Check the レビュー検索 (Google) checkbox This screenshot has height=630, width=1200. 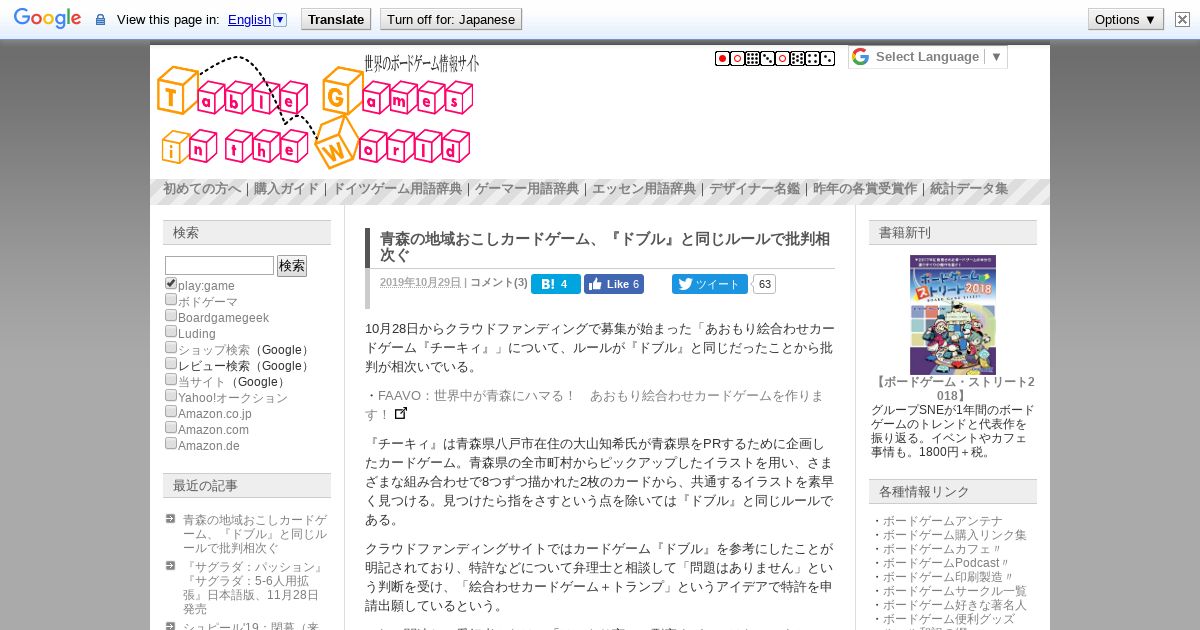tap(171, 364)
